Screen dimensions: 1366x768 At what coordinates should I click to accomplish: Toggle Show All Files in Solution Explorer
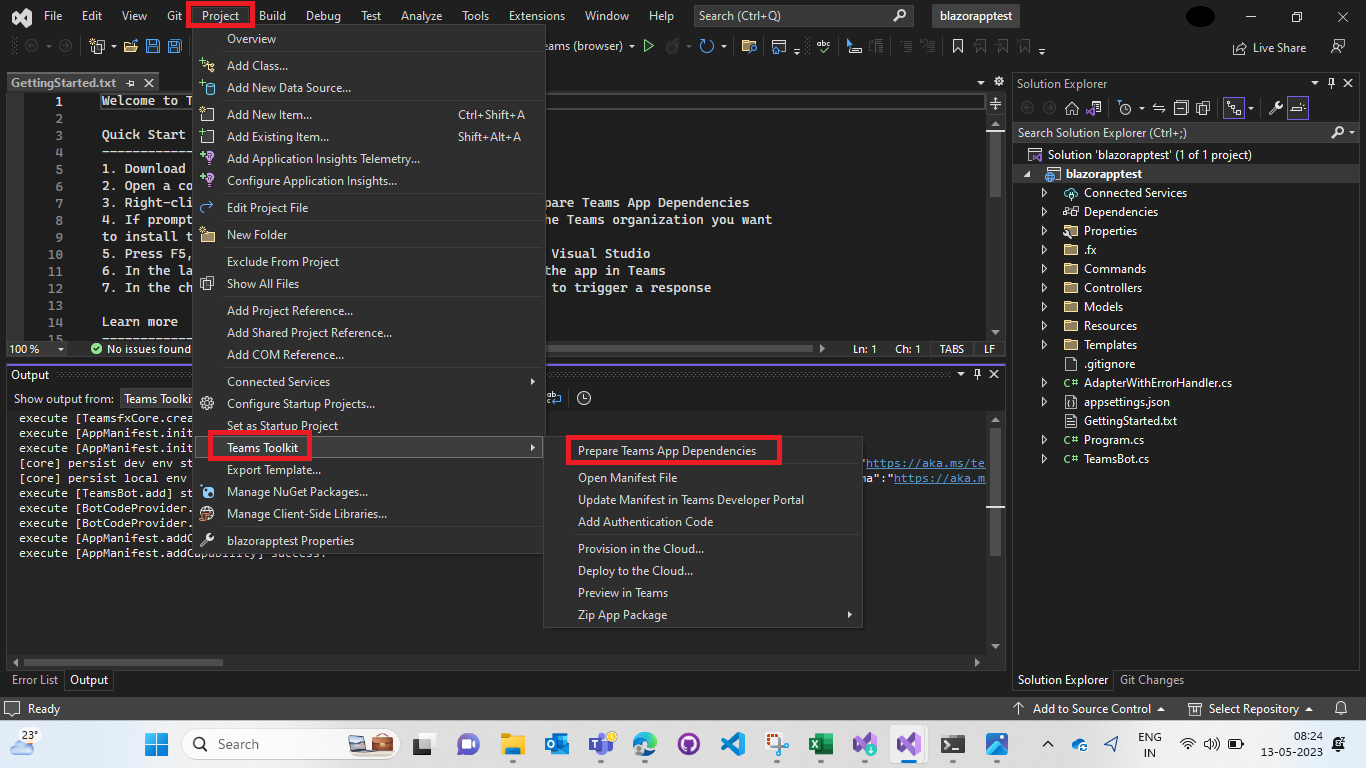(1204, 108)
